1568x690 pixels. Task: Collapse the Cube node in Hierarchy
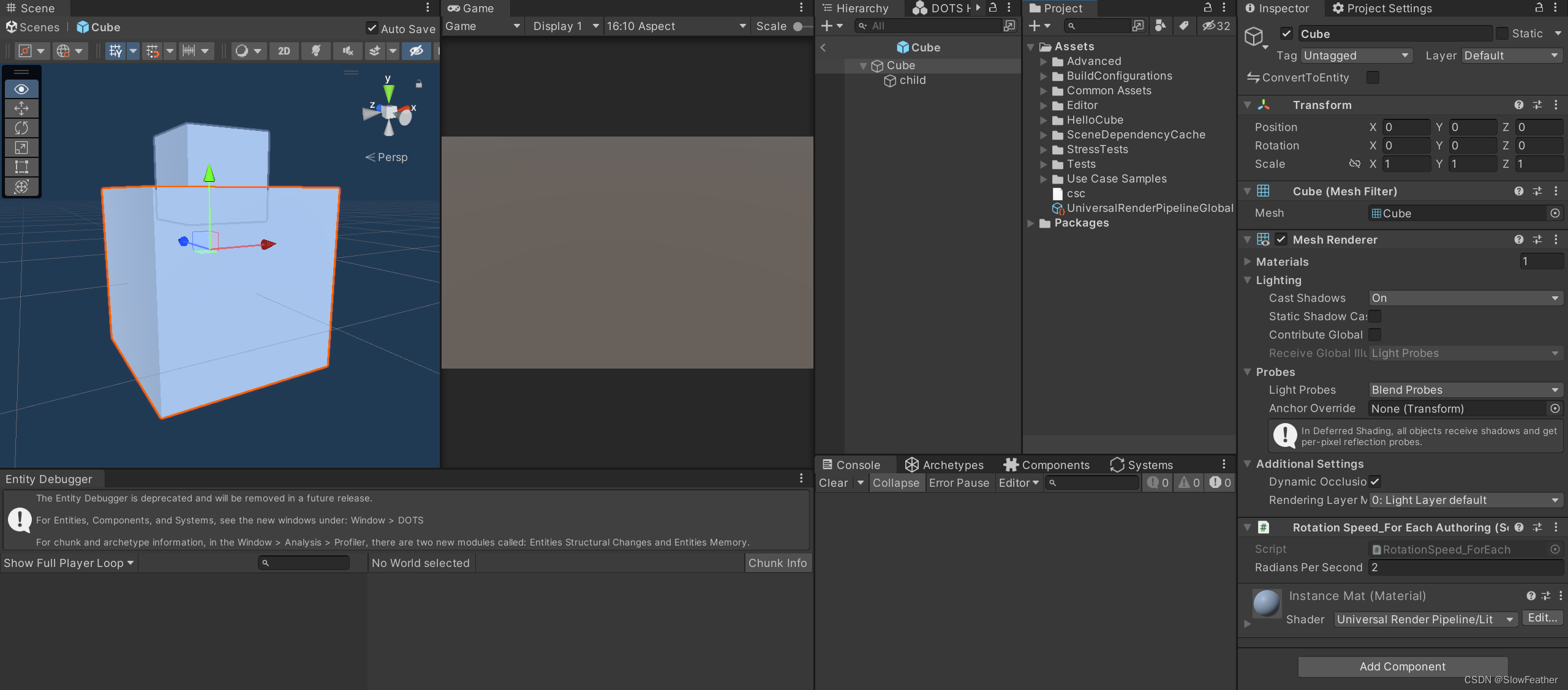tap(863, 66)
